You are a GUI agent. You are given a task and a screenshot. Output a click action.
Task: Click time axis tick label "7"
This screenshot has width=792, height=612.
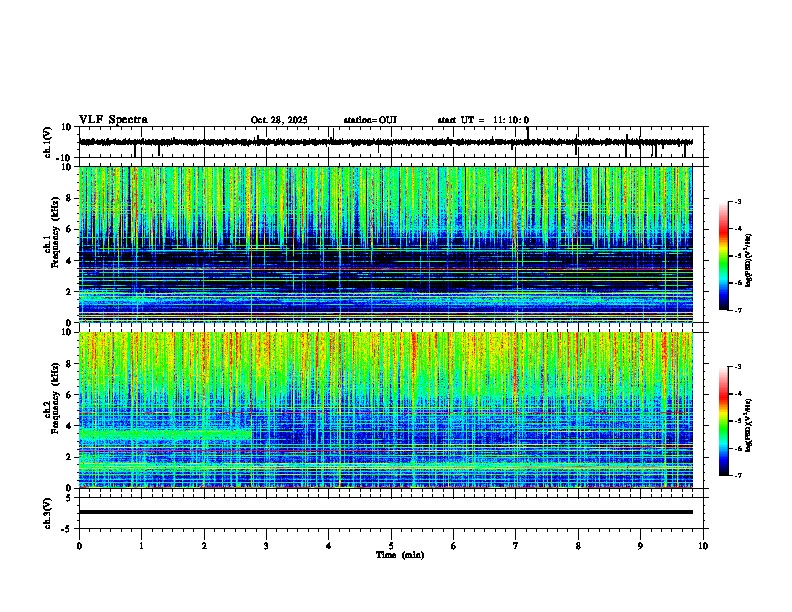tap(516, 546)
